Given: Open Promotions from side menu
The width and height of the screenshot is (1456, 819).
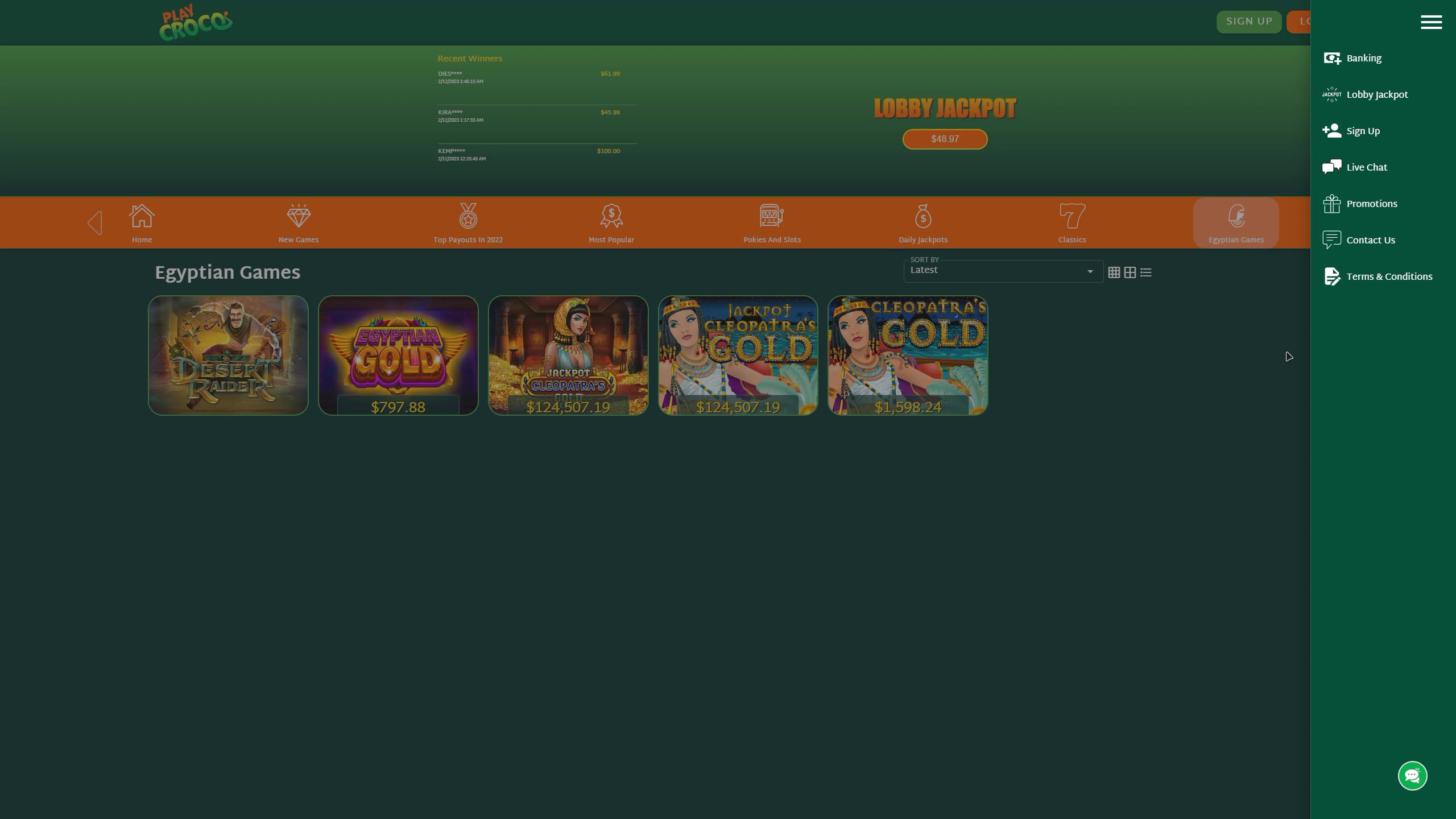Looking at the screenshot, I should click(x=1371, y=204).
